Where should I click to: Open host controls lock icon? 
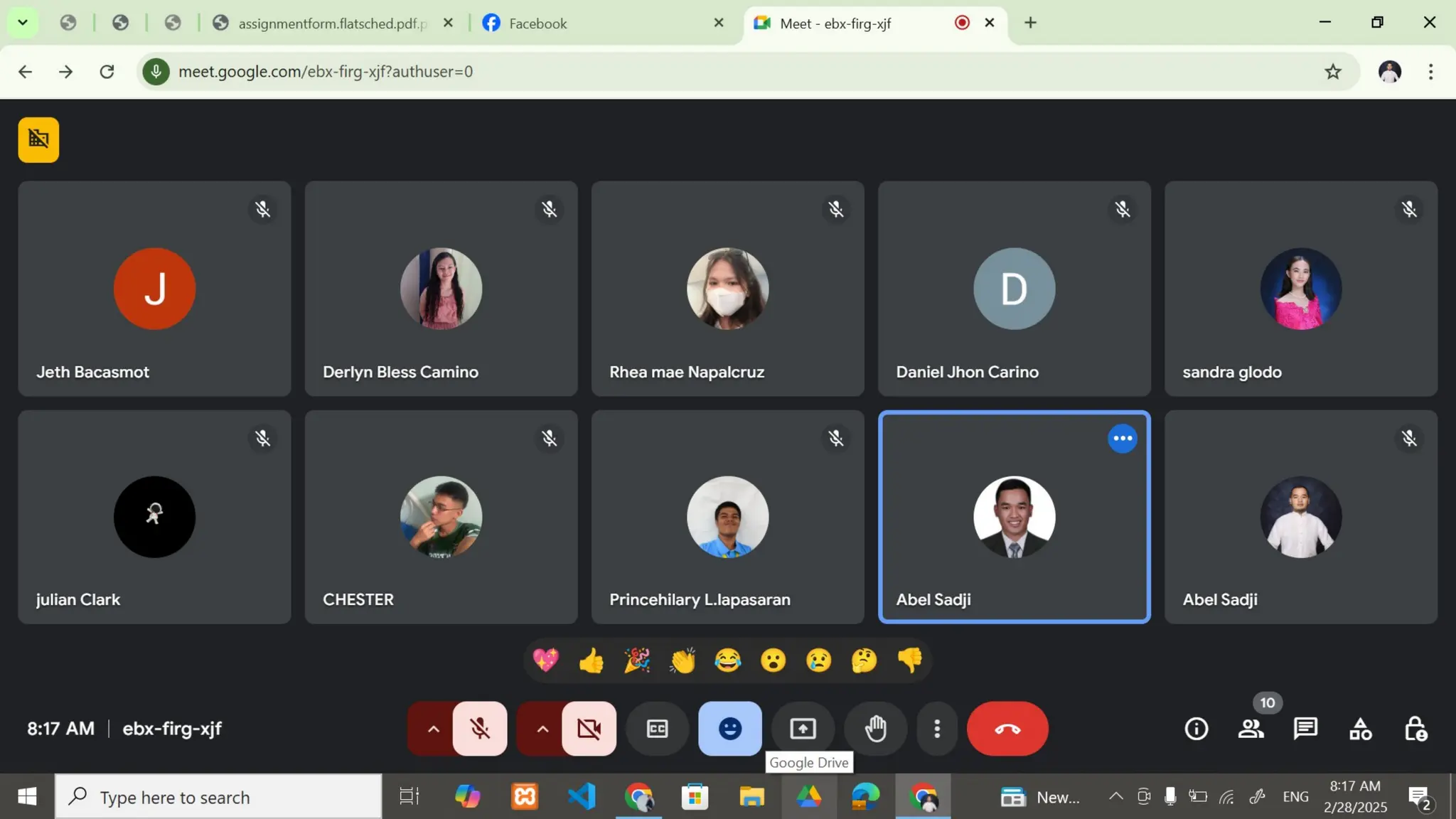pos(1415,729)
